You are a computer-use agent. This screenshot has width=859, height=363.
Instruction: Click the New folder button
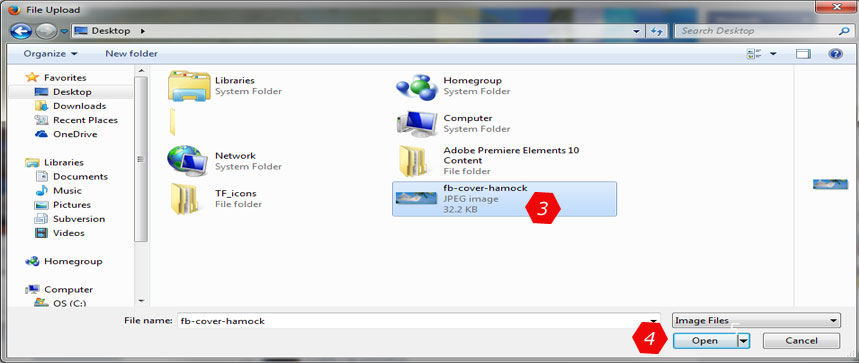click(131, 54)
